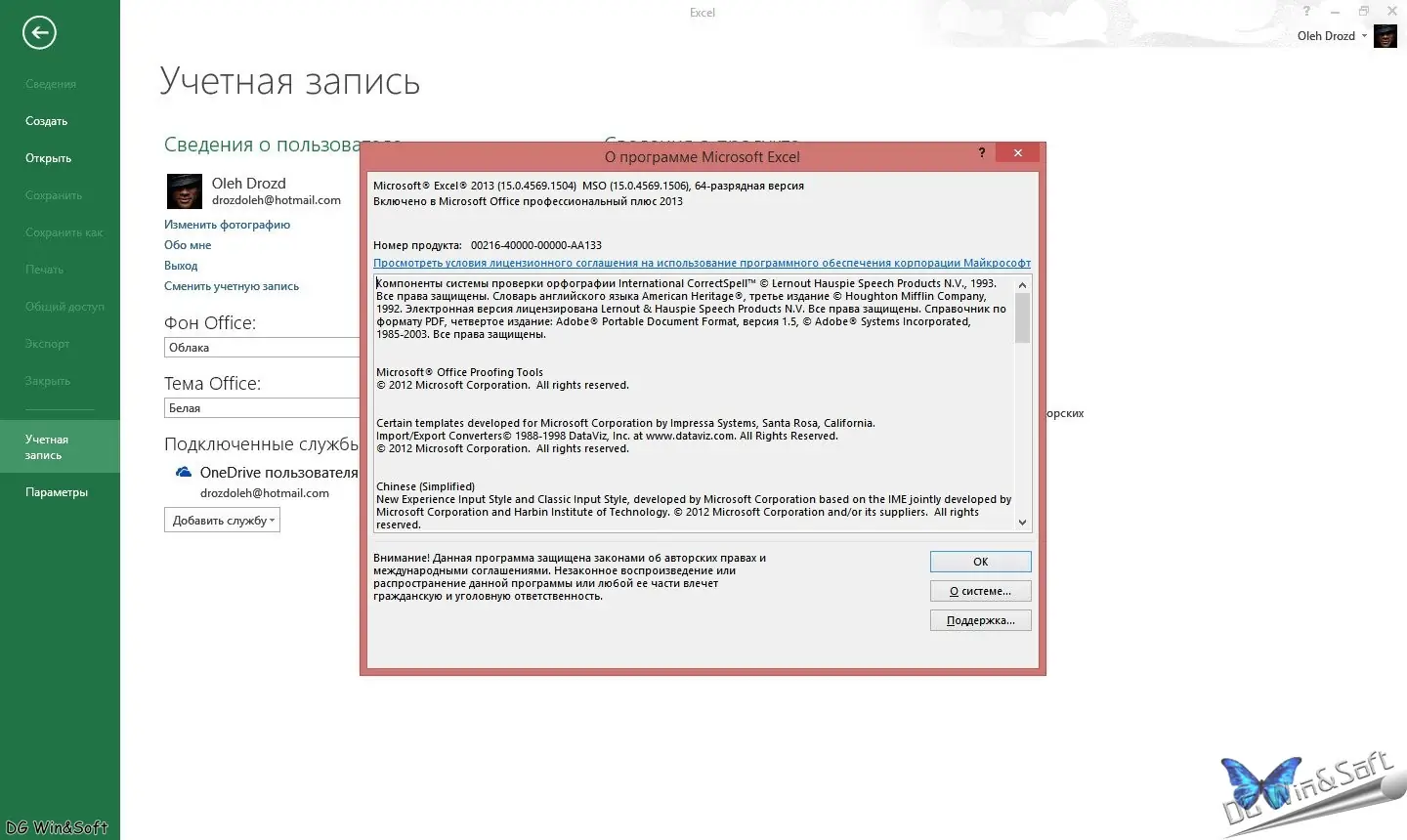1407x840 pixels.
Task: Open the Фон Office dropdown showing Облака
Action: click(262, 348)
